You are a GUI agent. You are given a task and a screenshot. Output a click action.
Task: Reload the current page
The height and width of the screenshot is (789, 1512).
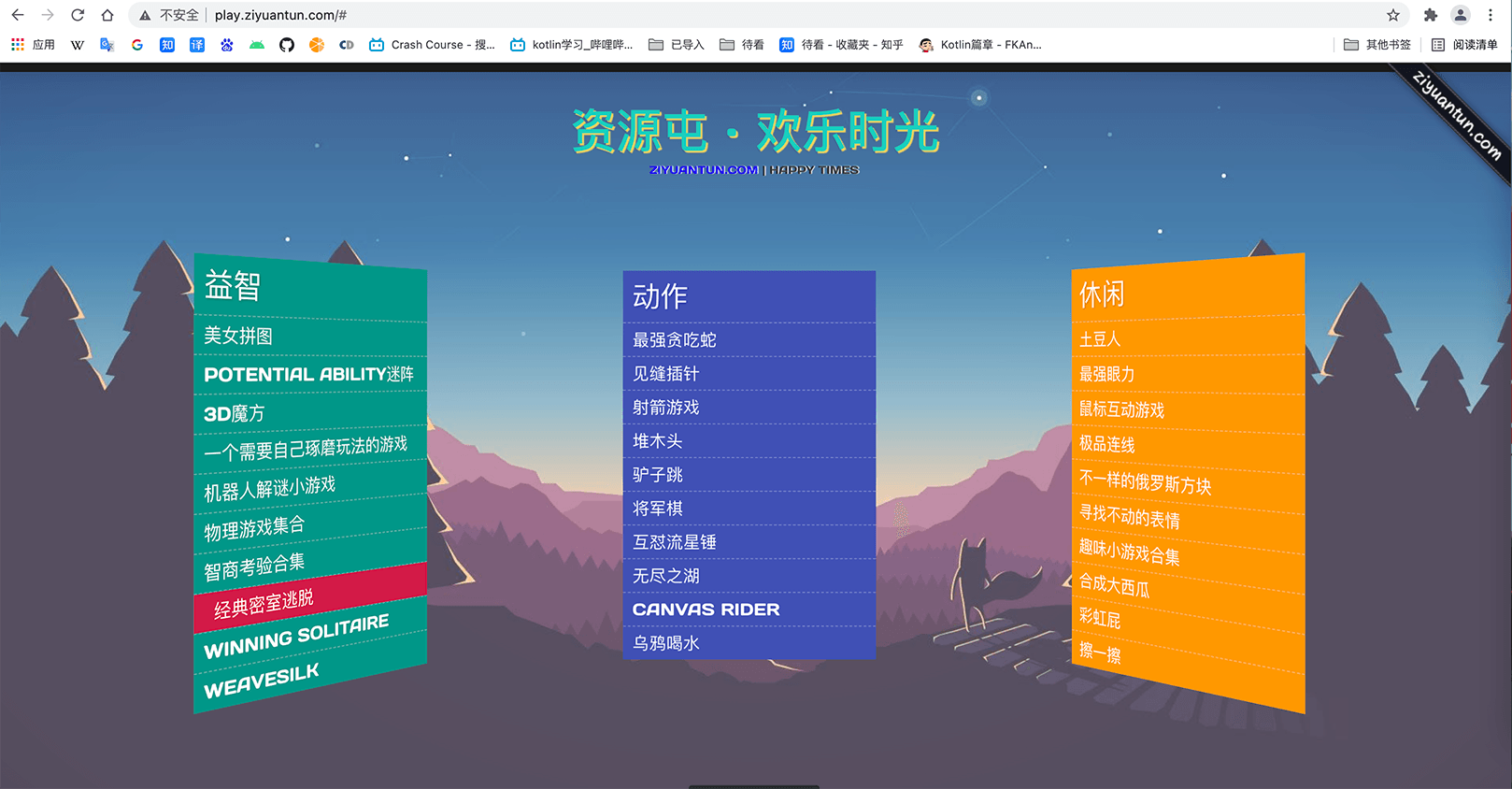pyautogui.click(x=78, y=15)
